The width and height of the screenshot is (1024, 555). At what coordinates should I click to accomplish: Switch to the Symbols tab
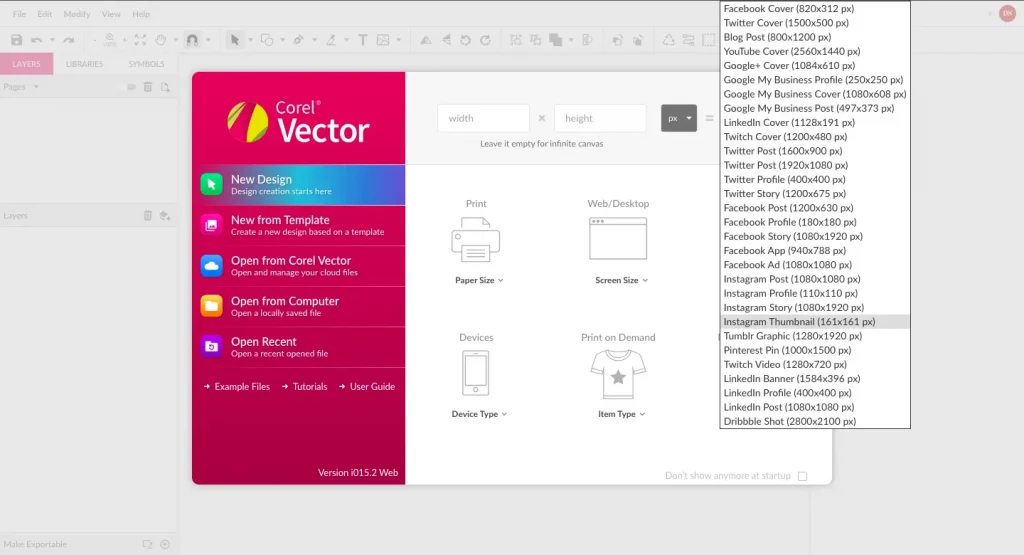click(x=146, y=64)
